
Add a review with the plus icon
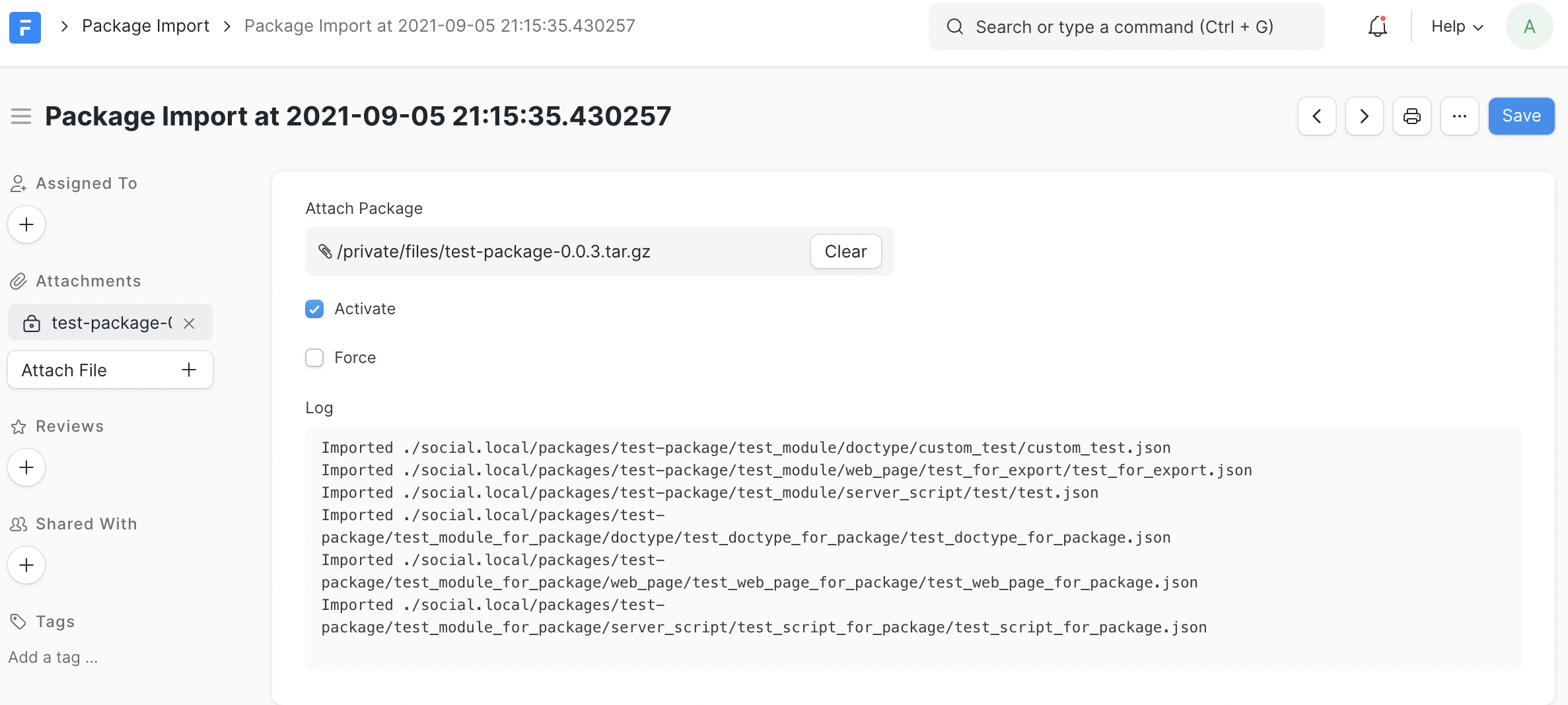tap(26, 467)
